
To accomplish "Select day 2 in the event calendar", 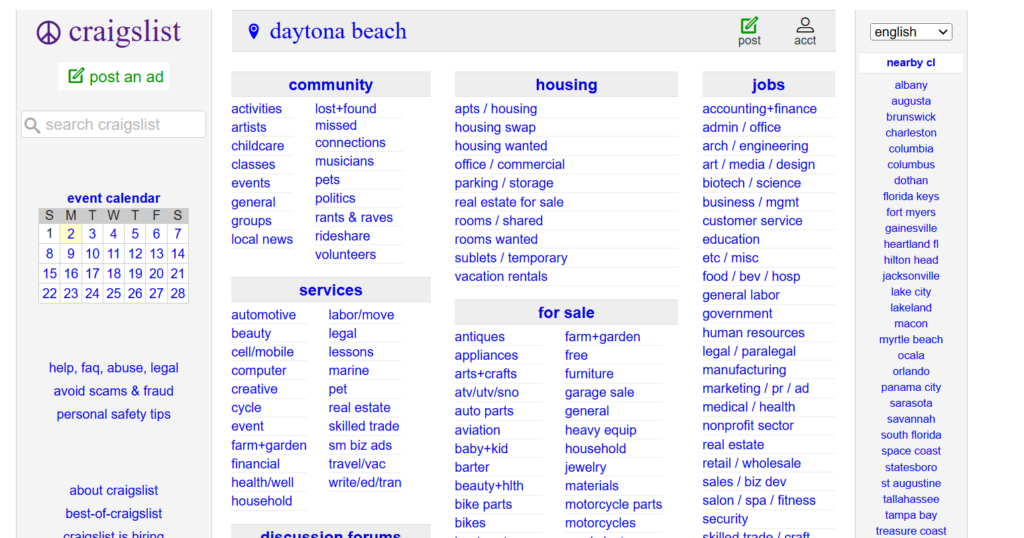I will tap(71, 234).
